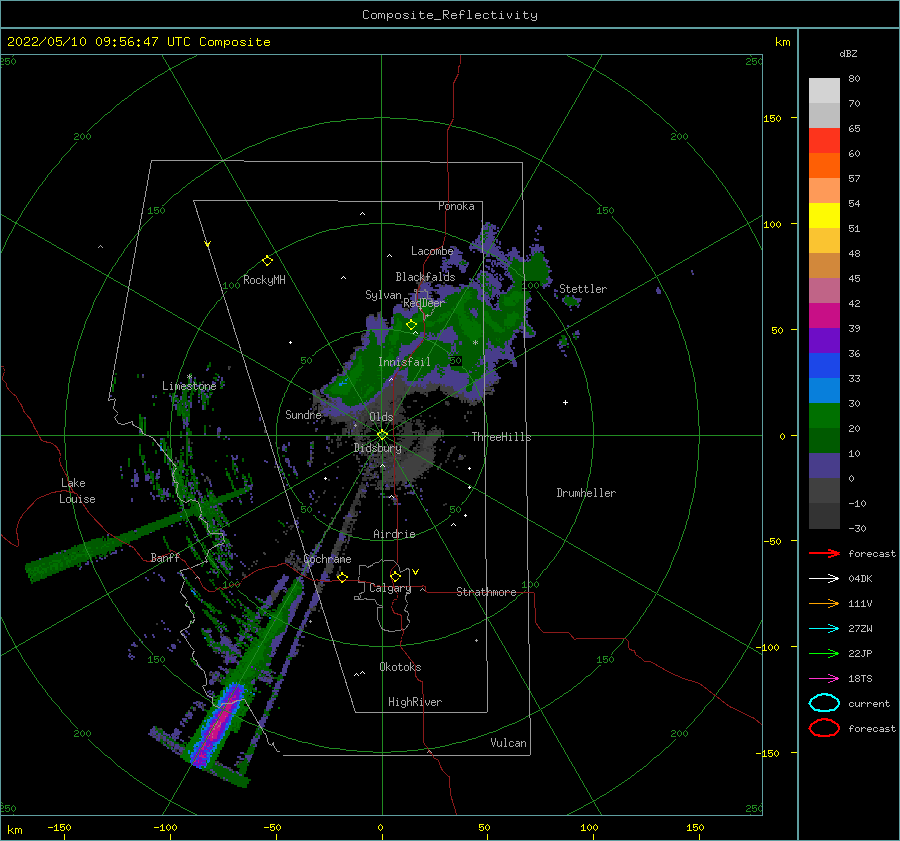Viewport: 900px width, 841px height.
Task: Click the Banff town label
Action: (x=165, y=557)
